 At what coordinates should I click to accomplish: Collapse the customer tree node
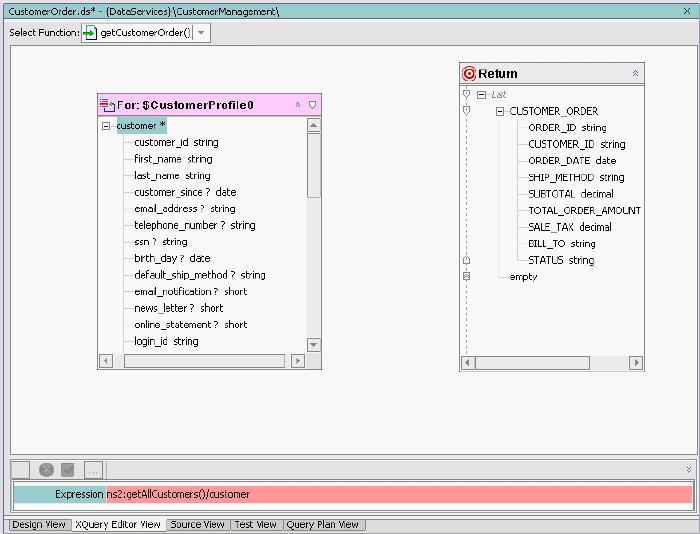[106, 126]
